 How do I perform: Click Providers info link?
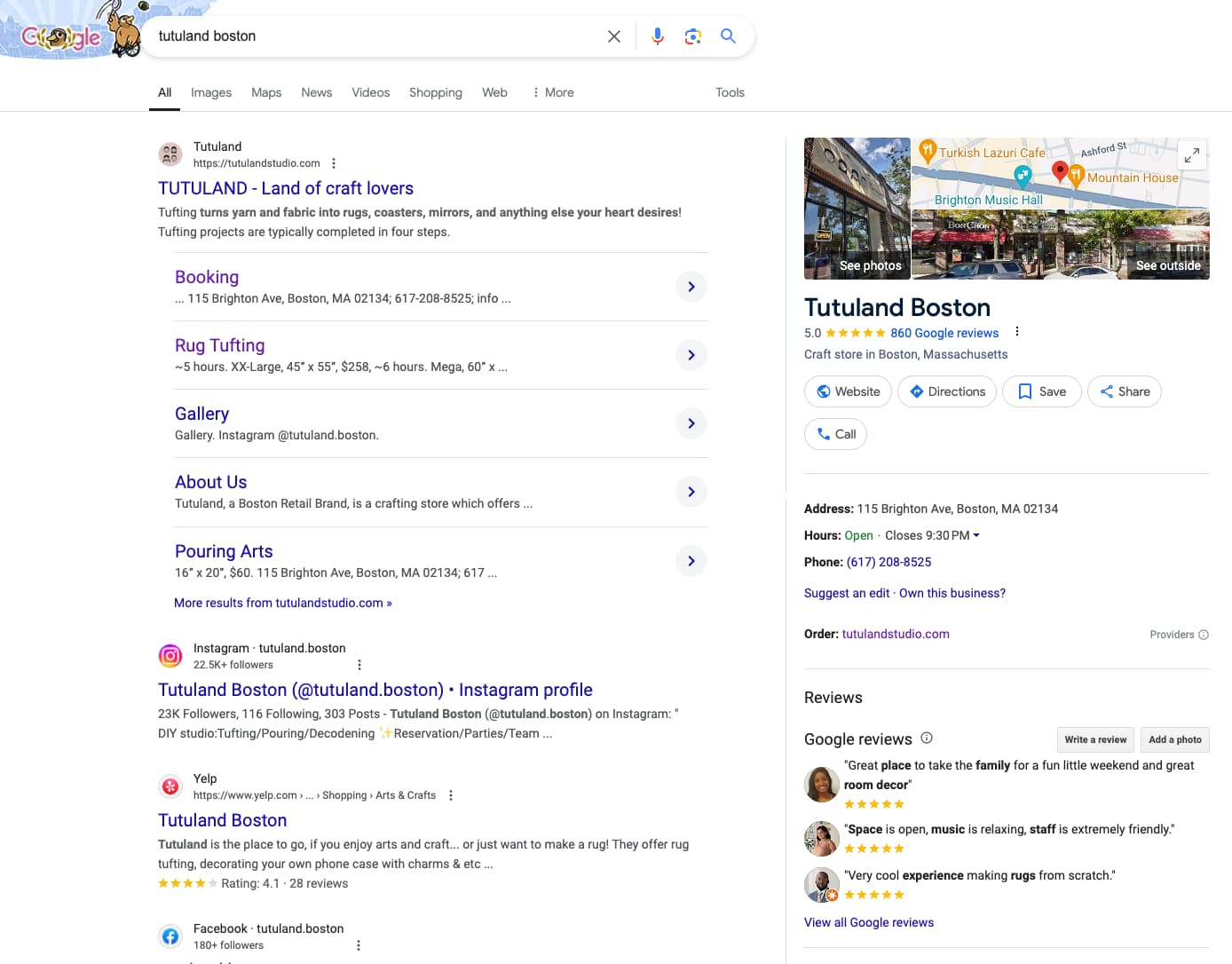pos(1179,635)
